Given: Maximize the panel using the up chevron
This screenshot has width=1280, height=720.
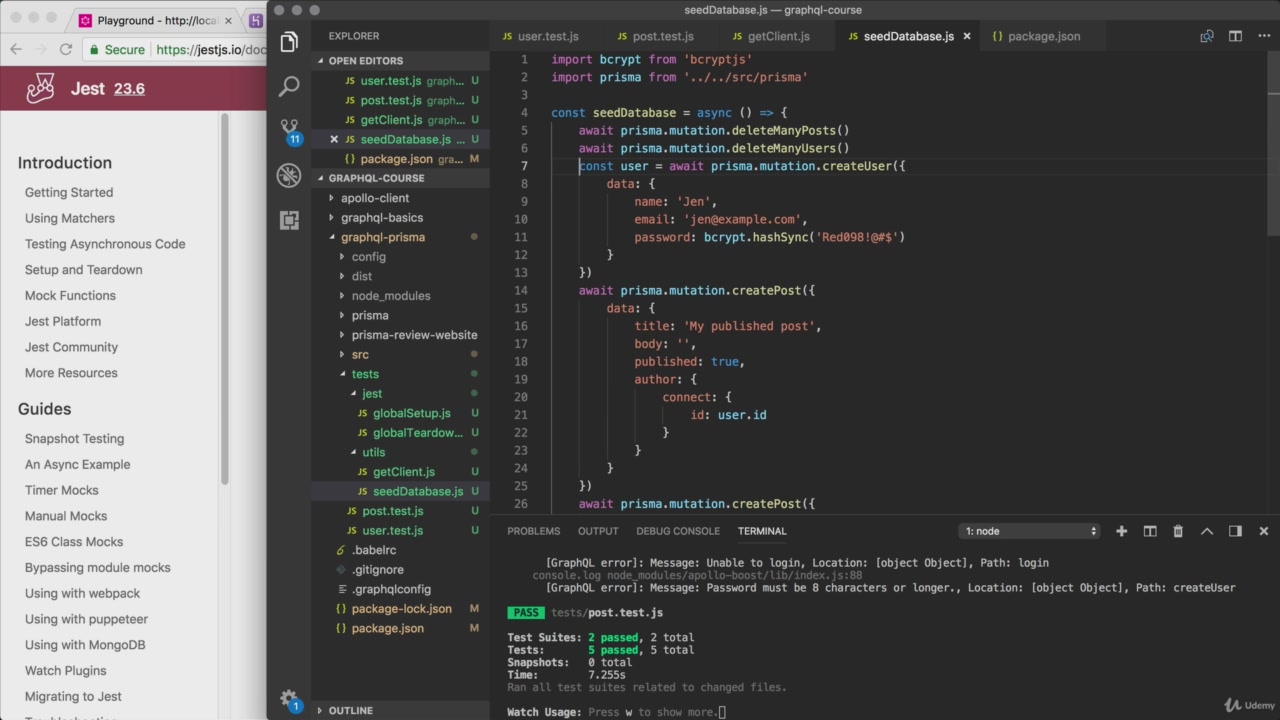Looking at the screenshot, I should (x=1207, y=531).
